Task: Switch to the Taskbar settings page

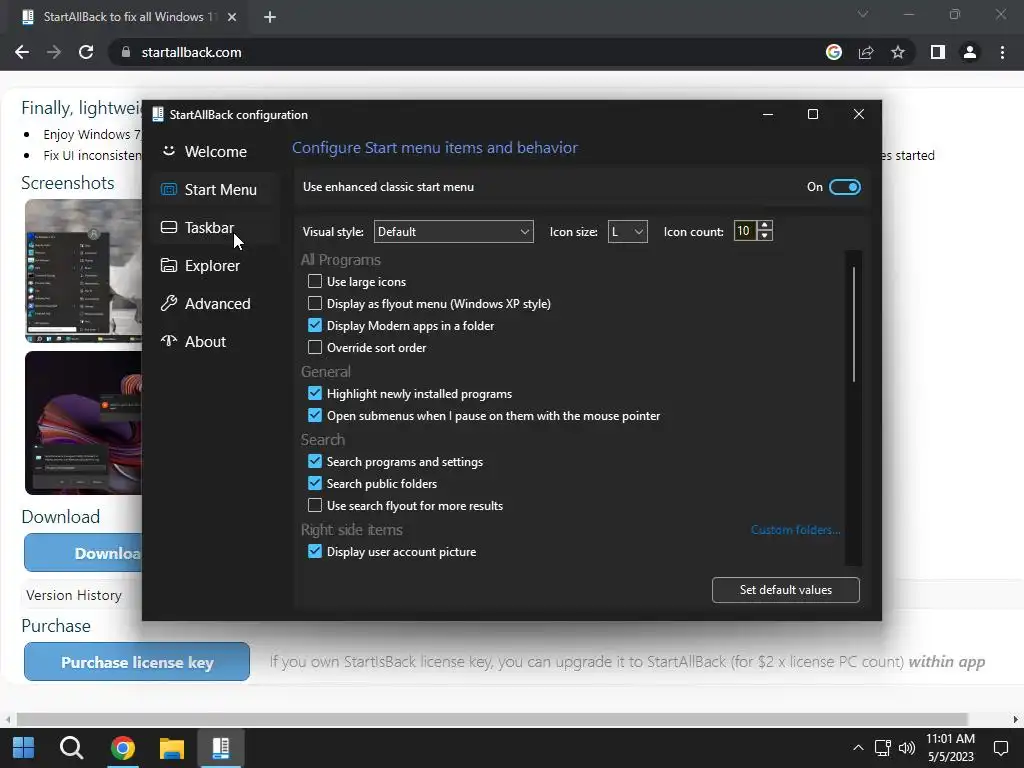Action: (x=216, y=227)
